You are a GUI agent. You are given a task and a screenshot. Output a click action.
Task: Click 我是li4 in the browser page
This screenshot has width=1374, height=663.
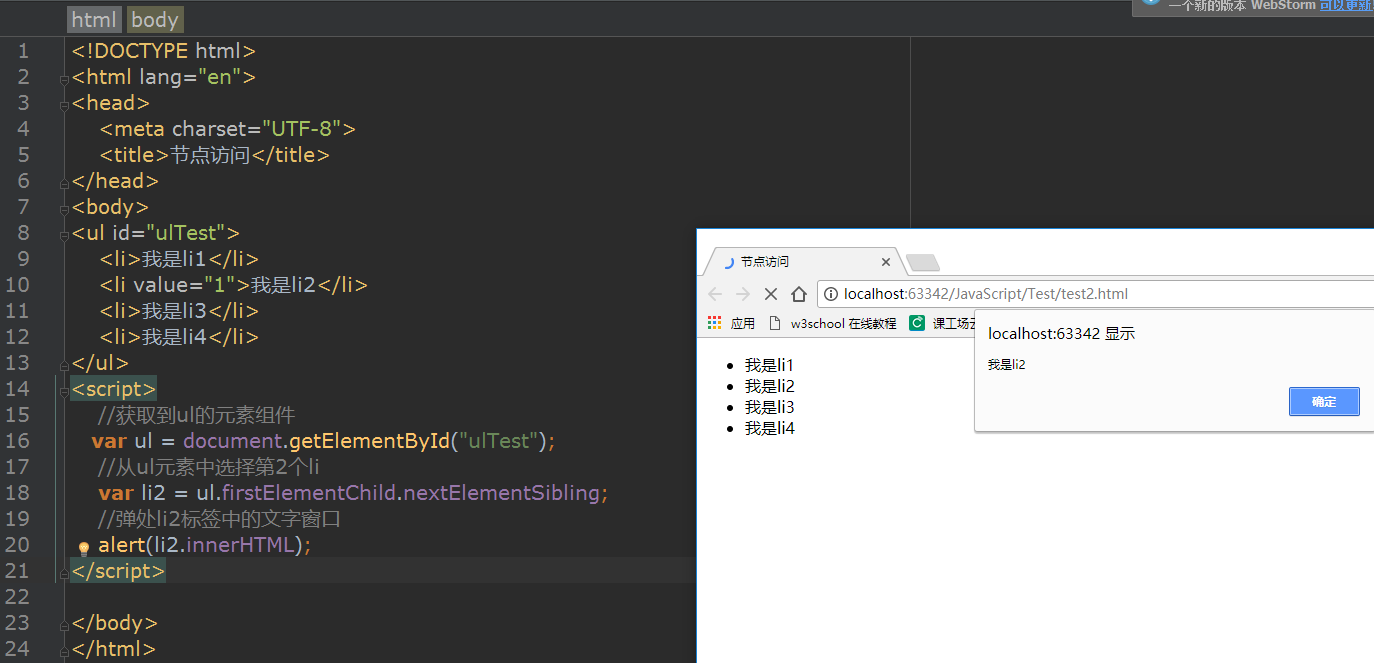(x=769, y=428)
